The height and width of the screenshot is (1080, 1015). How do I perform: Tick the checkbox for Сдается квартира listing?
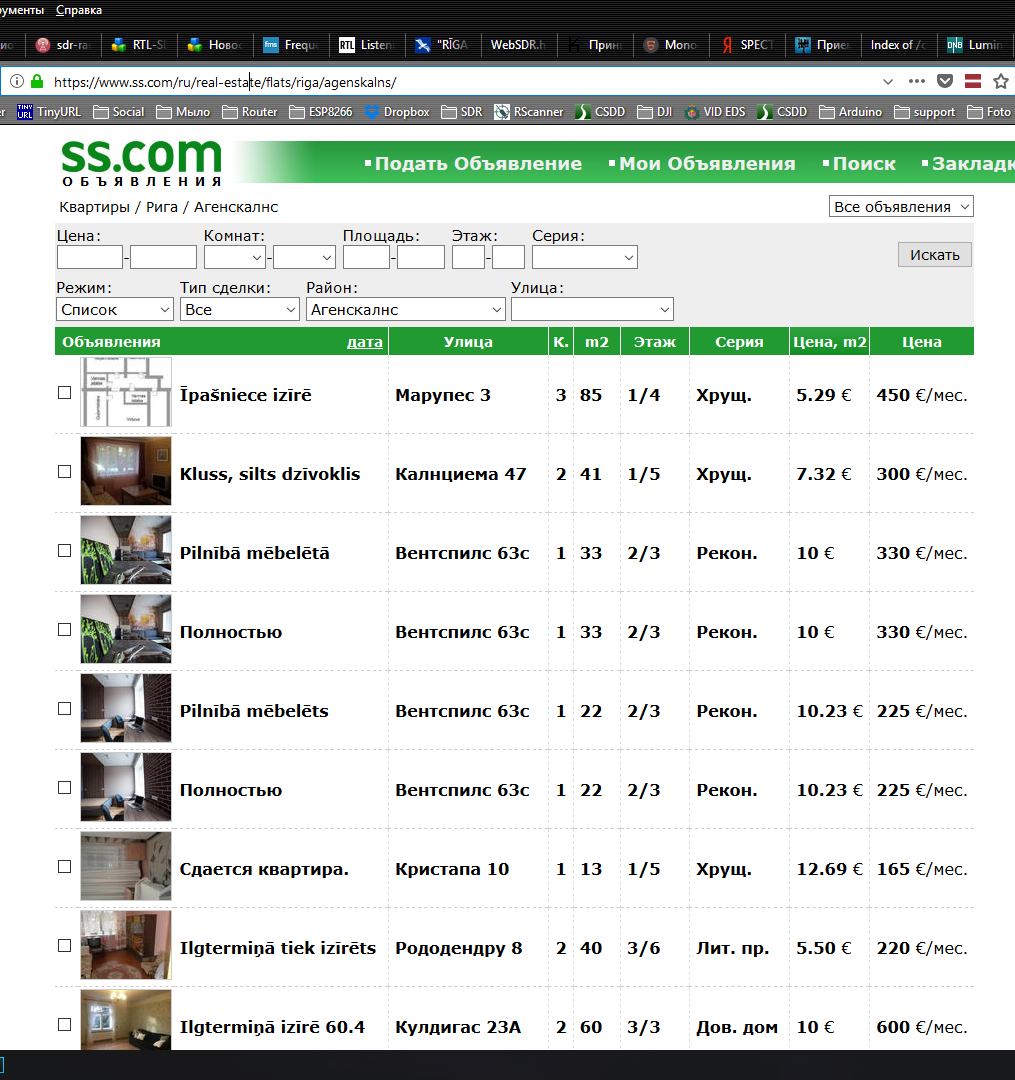(x=65, y=866)
